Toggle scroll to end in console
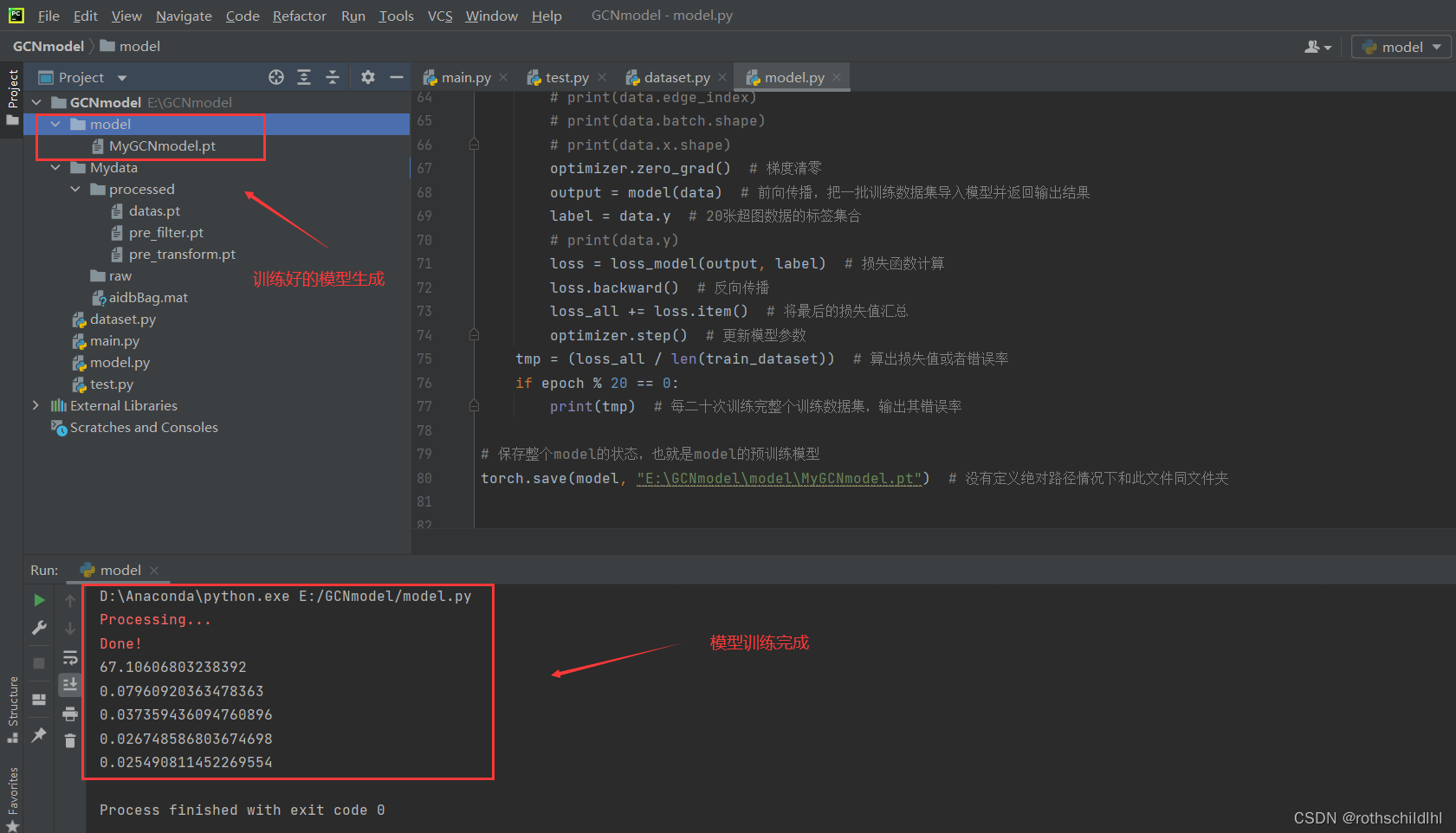Image resolution: width=1456 pixels, height=833 pixels. point(70,685)
